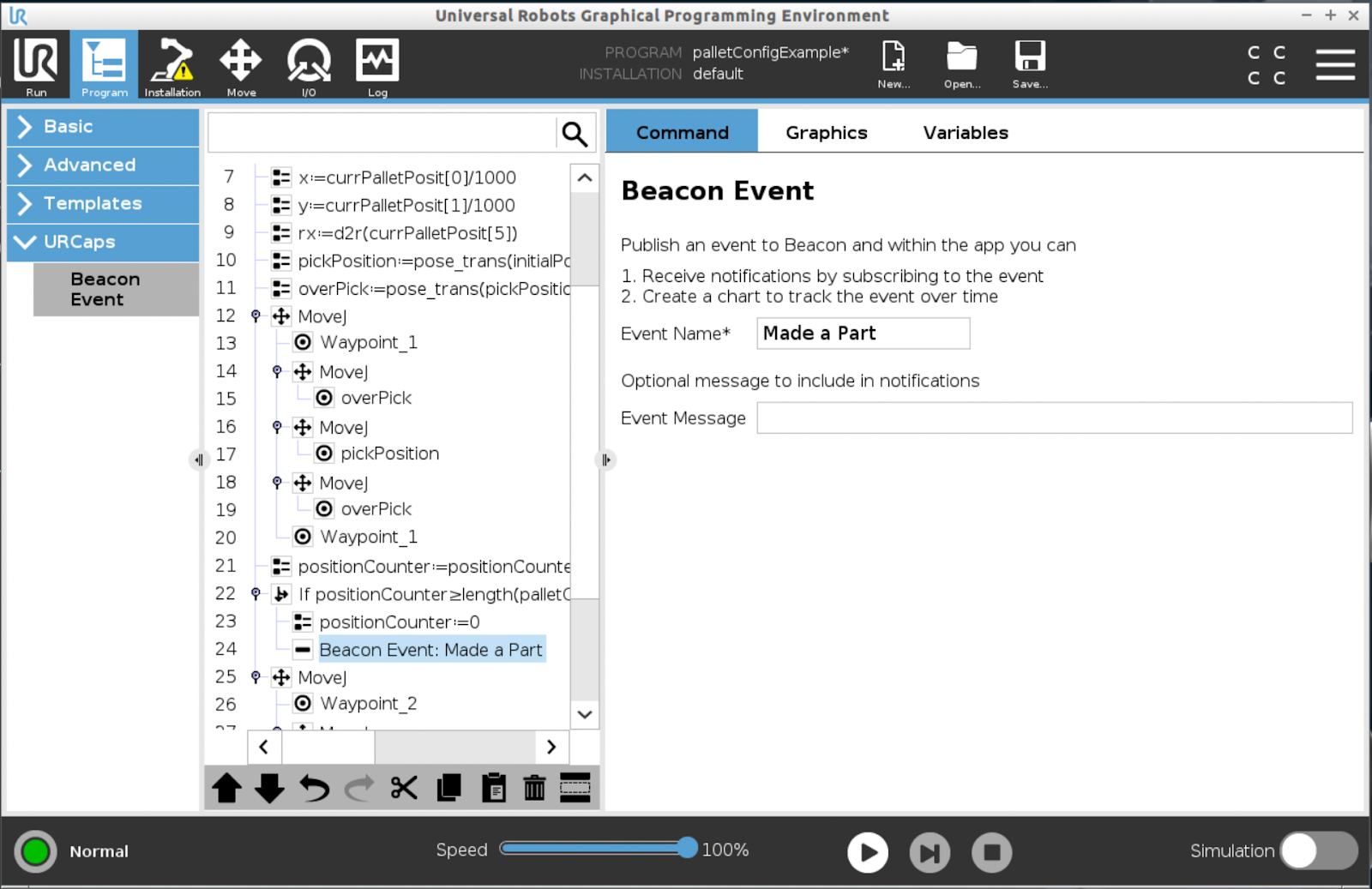Screen dimensions: 1372x889
Task: Switch to the Program screen
Action: coord(104,66)
